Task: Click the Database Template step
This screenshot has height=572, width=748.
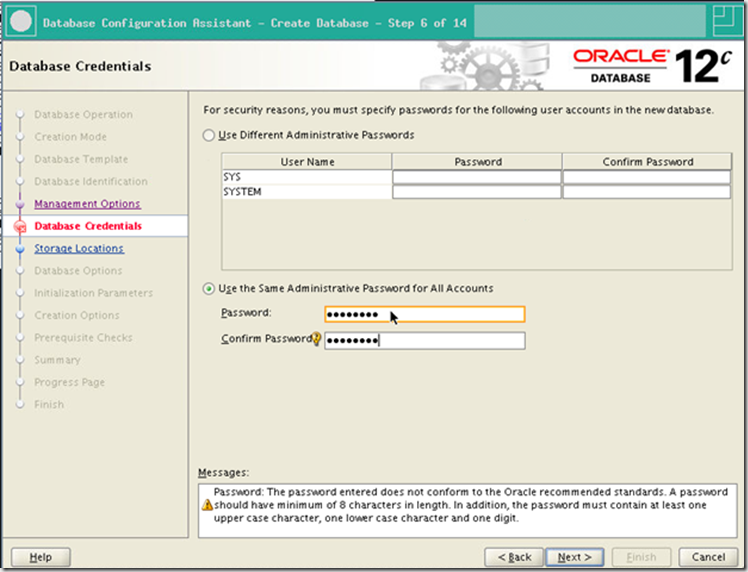Action: coord(81,159)
